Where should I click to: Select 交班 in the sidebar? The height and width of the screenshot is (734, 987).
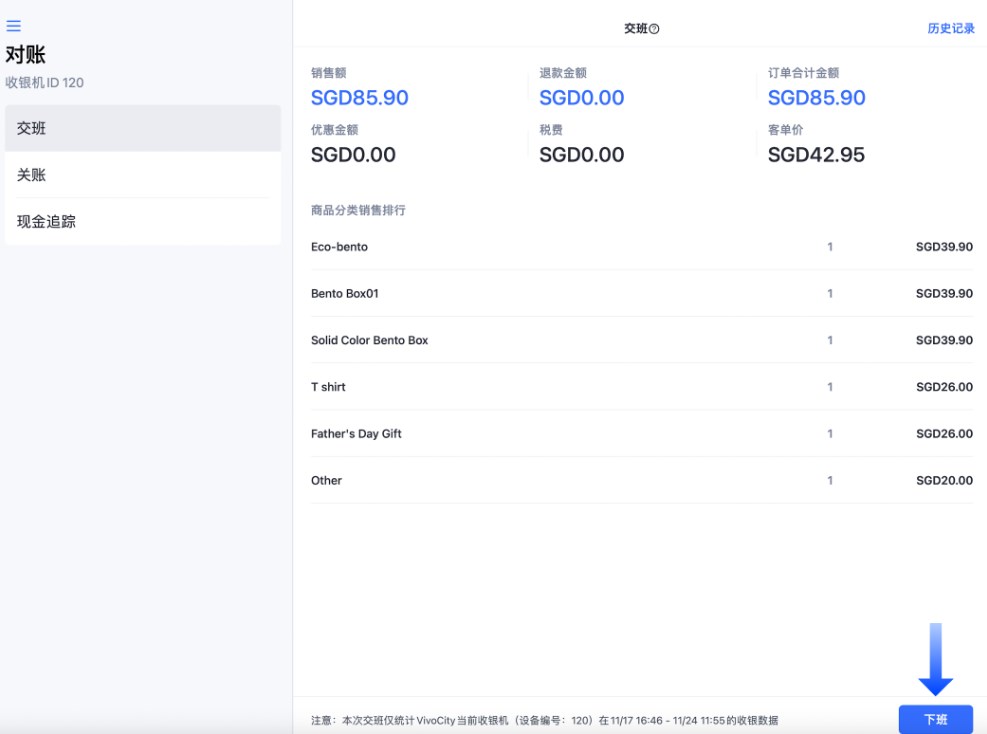click(143, 128)
